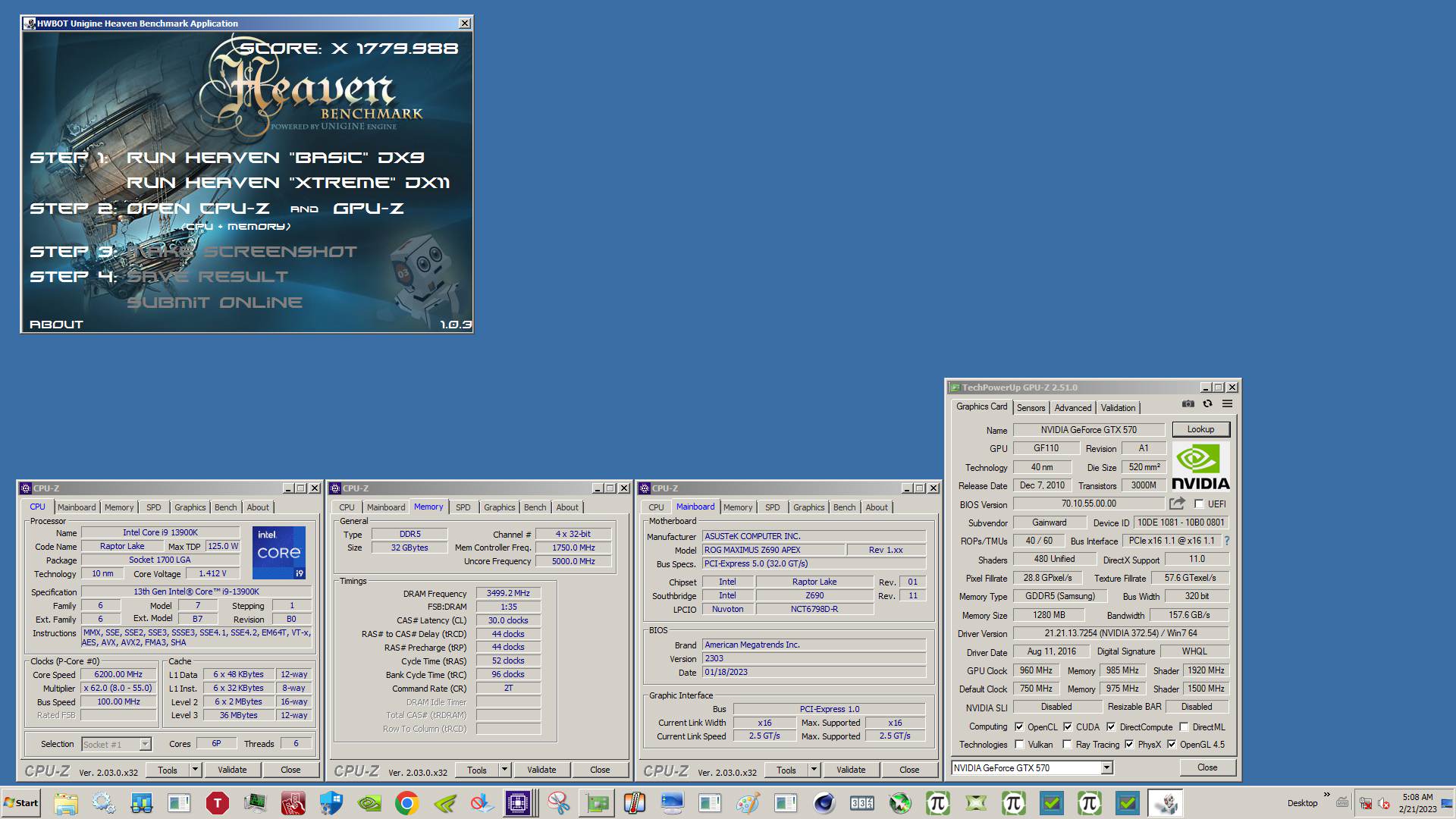Click Tools button in CPU-Z memory timings window
The image size is (1456, 819).
point(477,770)
